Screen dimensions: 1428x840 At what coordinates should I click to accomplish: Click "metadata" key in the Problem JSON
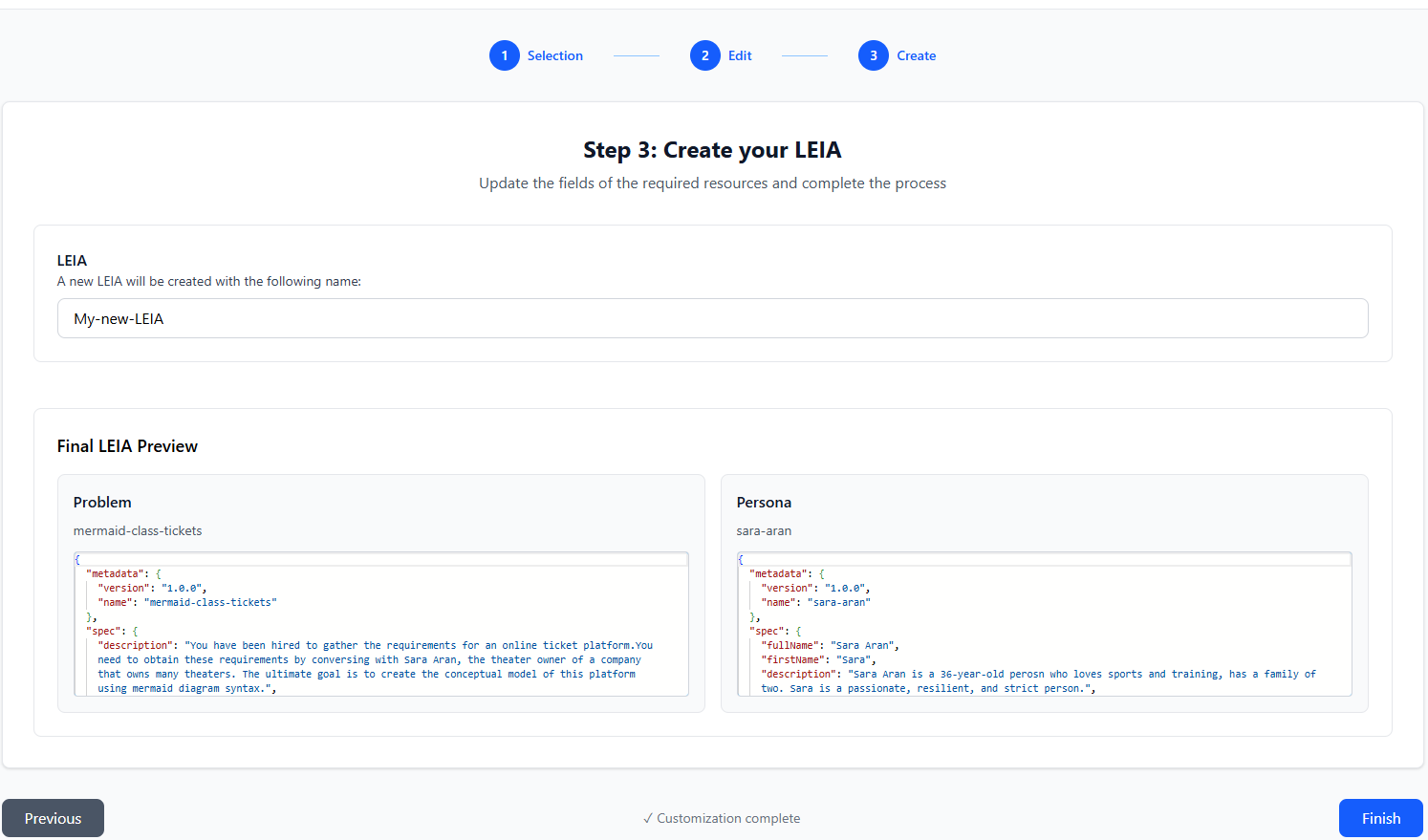[117, 574]
